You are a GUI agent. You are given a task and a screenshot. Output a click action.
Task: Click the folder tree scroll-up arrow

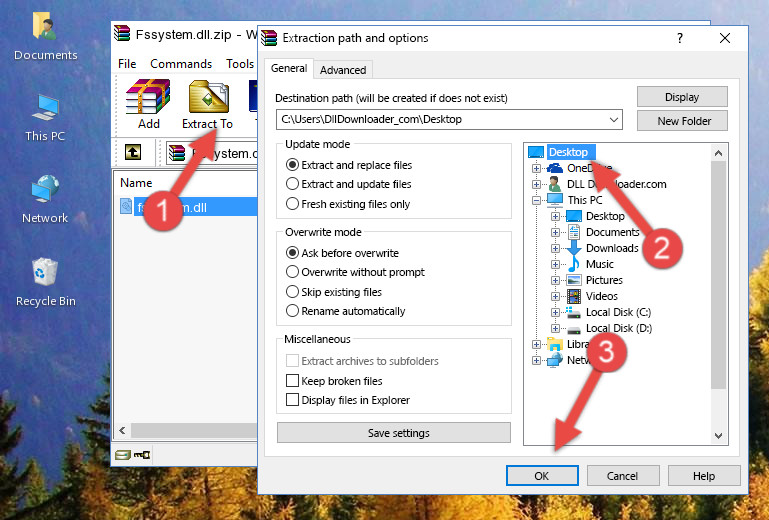point(718,153)
